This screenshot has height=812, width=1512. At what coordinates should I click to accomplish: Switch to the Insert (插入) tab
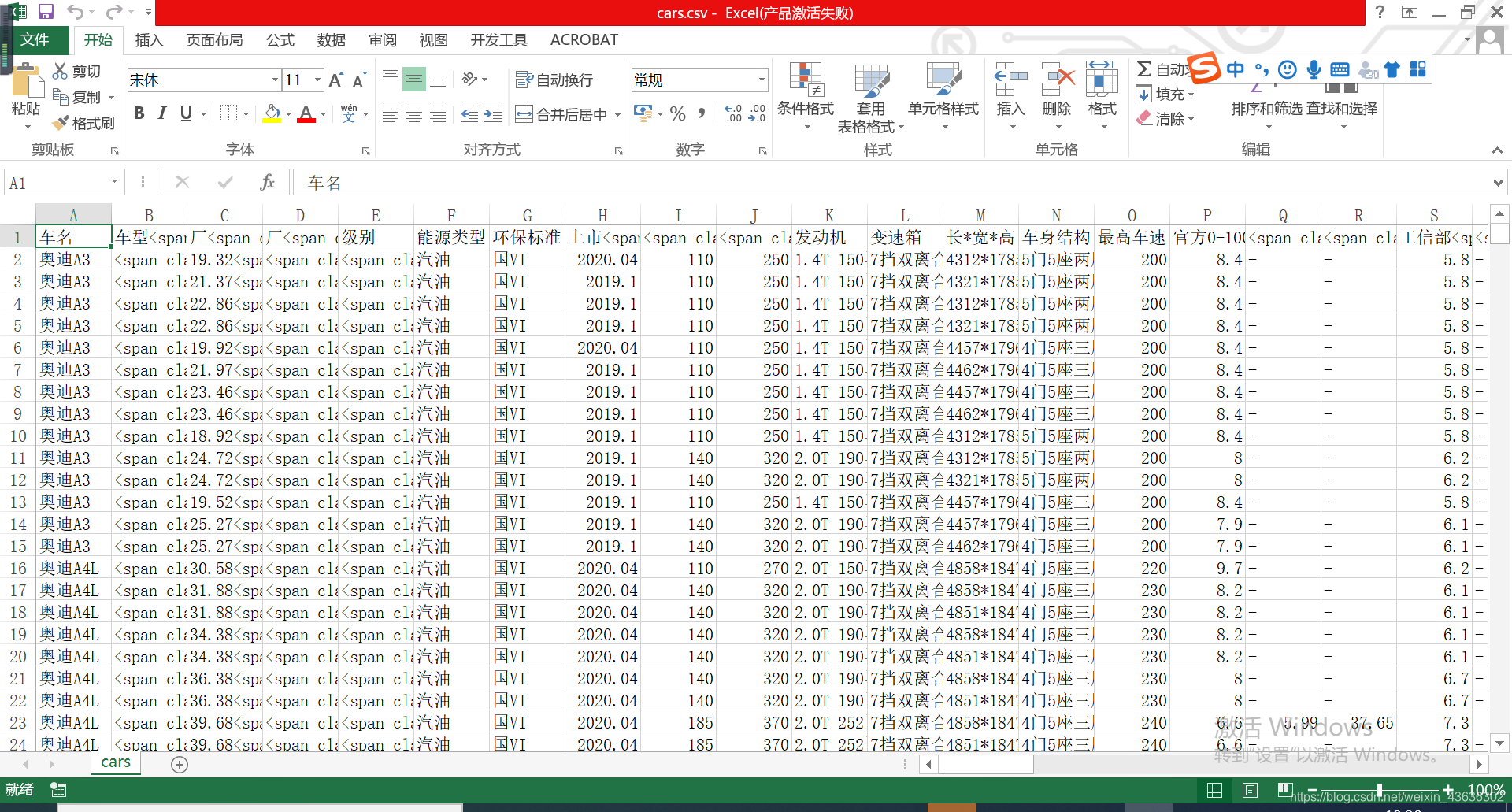pyautogui.click(x=149, y=39)
